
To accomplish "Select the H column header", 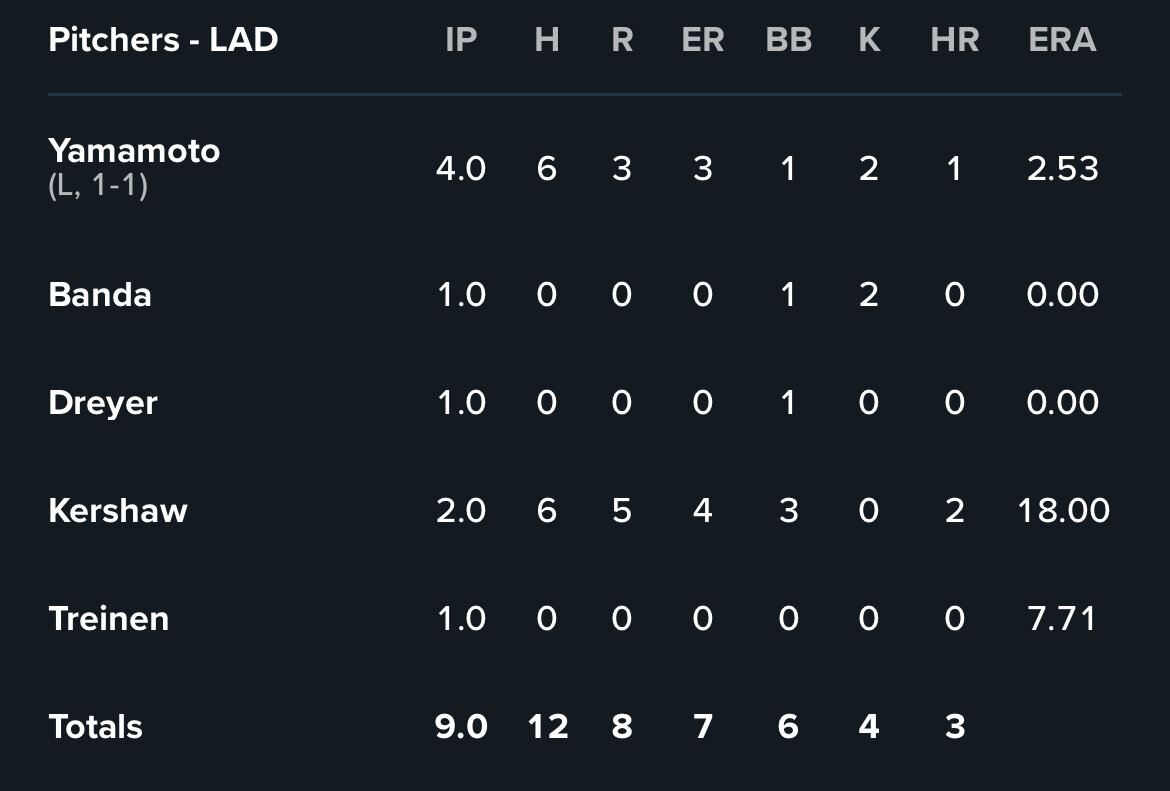I will click(x=546, y=40).
